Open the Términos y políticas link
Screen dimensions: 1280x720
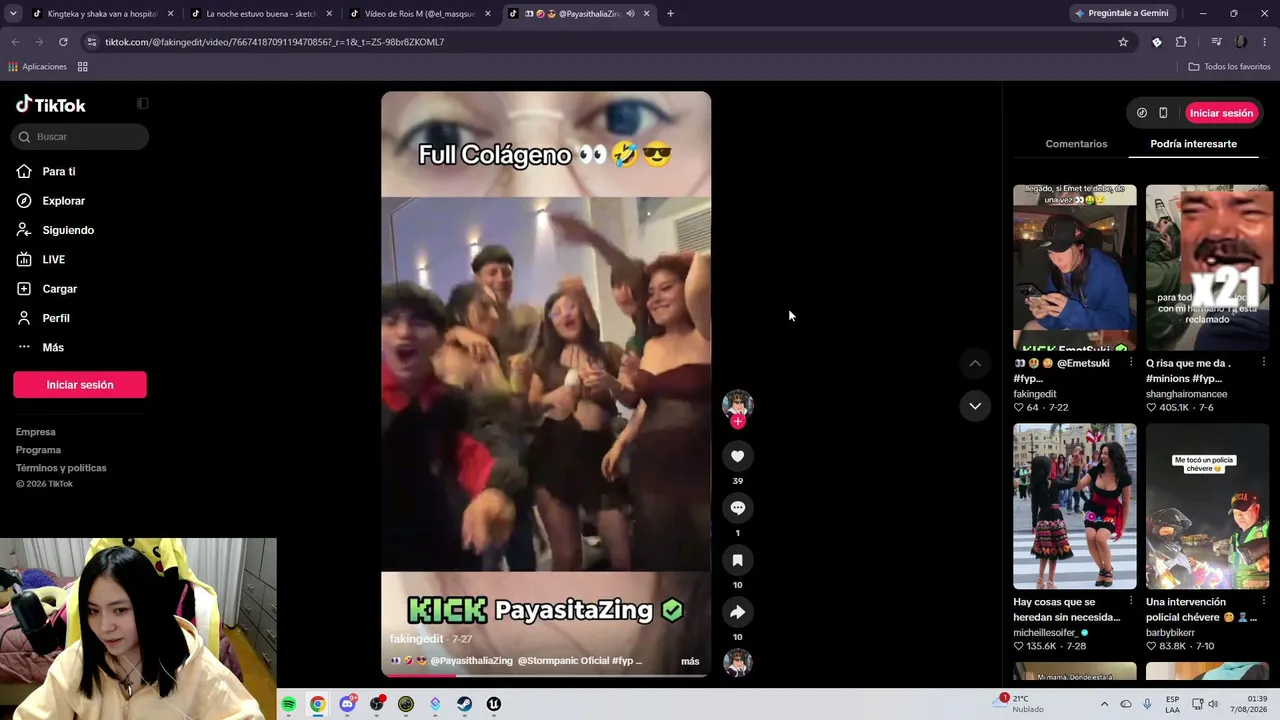[61, 468]
